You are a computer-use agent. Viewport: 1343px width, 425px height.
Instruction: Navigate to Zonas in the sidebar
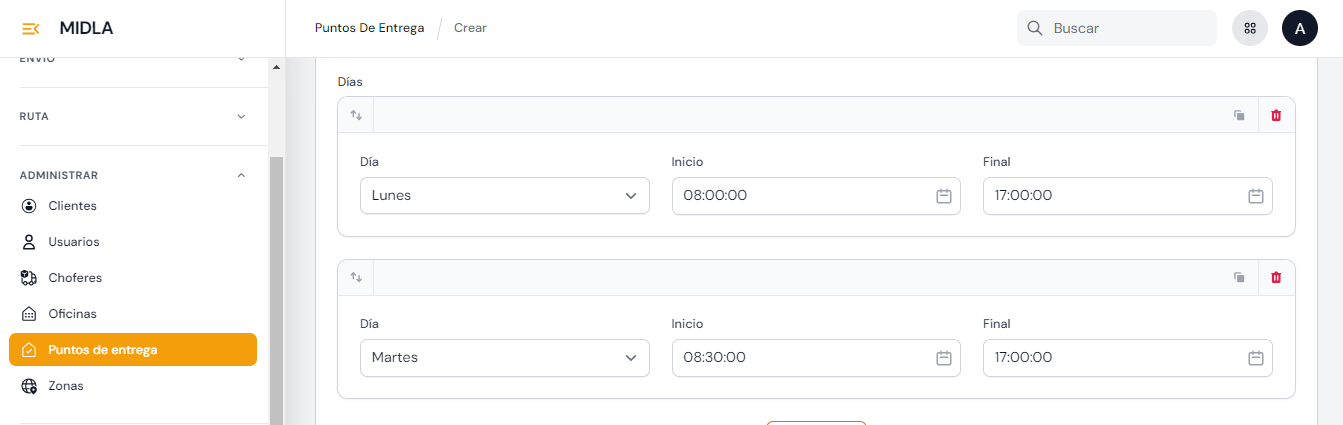[66, 386]
